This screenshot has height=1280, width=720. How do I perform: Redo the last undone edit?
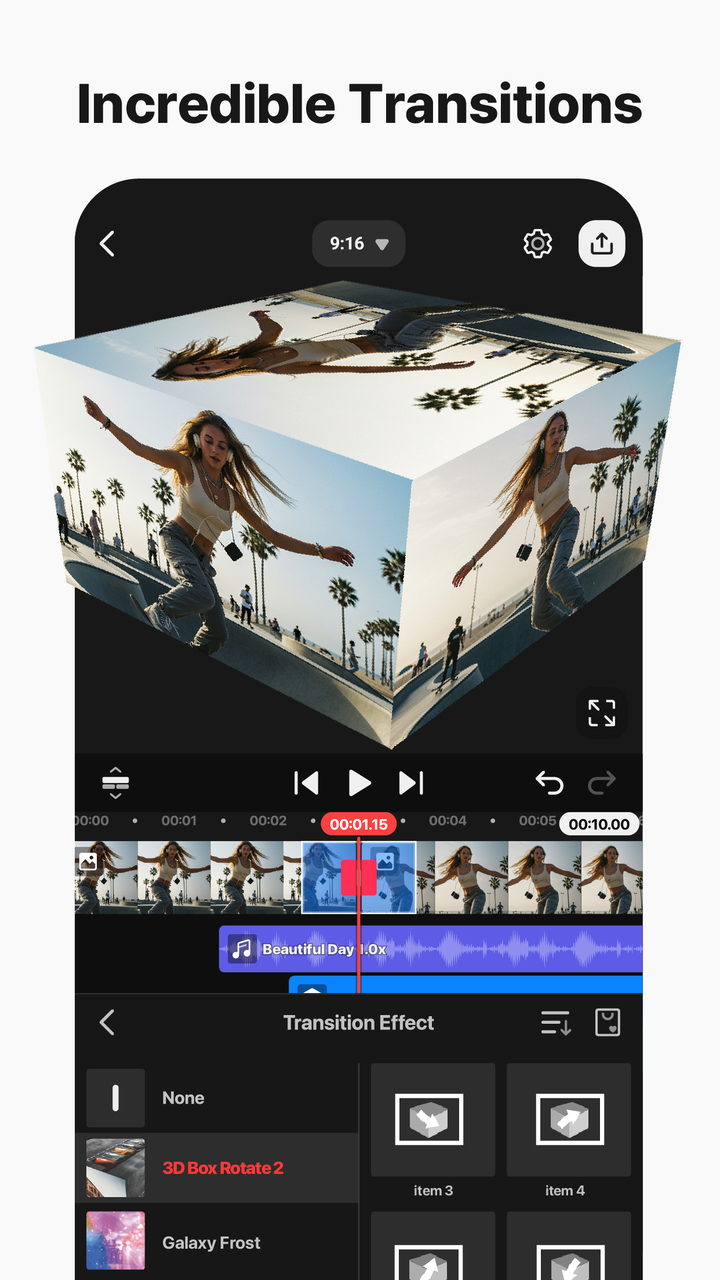602,783
